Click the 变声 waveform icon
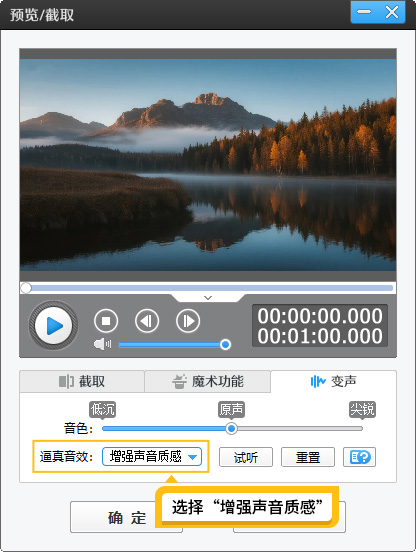 (318, 381)
